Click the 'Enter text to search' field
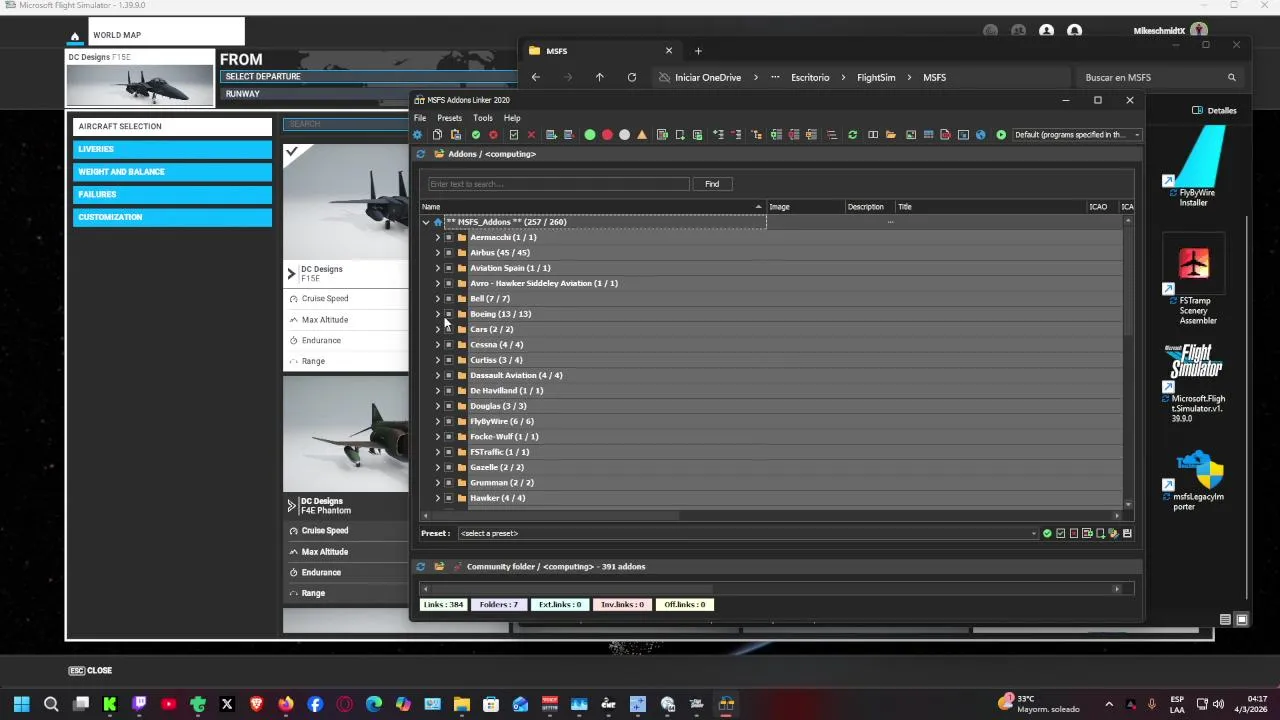Viewport: 1280px width, 720px height. pos(558,184)
